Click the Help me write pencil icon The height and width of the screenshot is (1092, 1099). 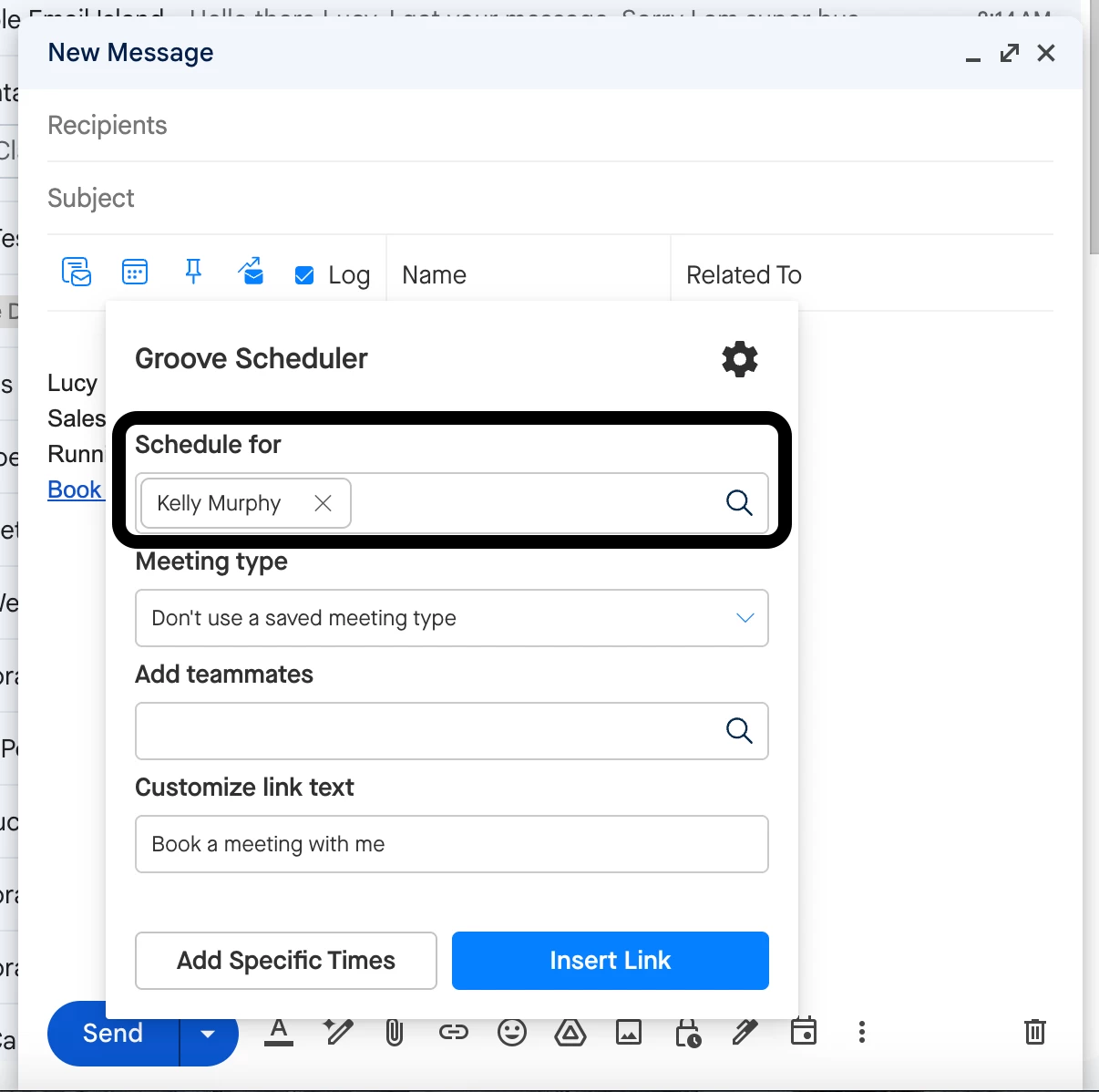337,1033
